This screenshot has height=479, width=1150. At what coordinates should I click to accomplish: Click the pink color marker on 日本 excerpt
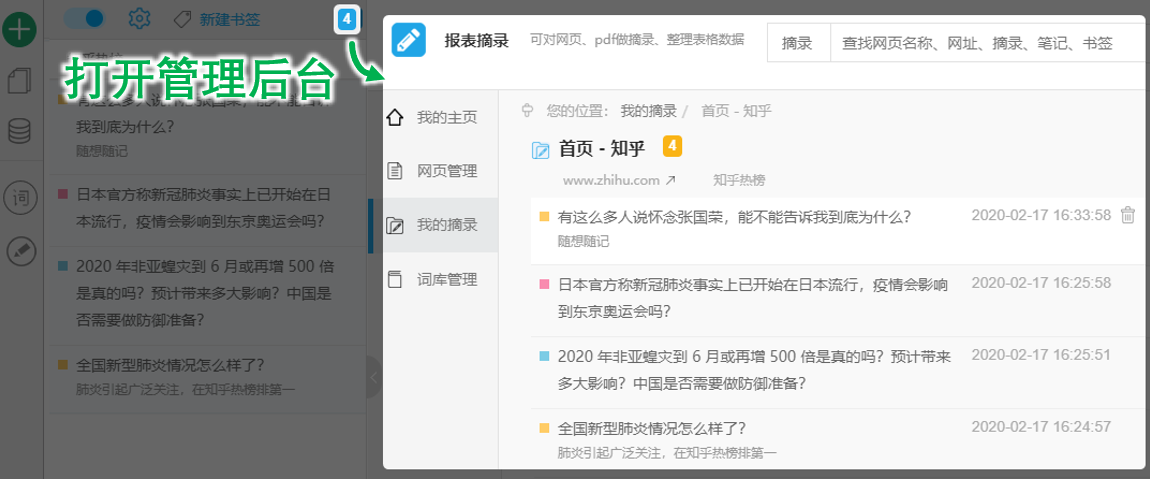pyautogui.click(x=544, y=284)
